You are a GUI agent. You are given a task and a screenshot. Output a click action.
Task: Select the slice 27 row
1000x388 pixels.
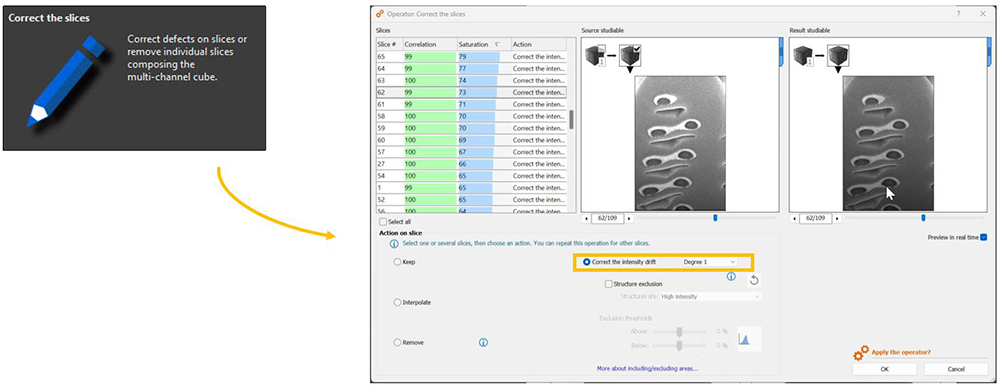[x=471, y=163]
